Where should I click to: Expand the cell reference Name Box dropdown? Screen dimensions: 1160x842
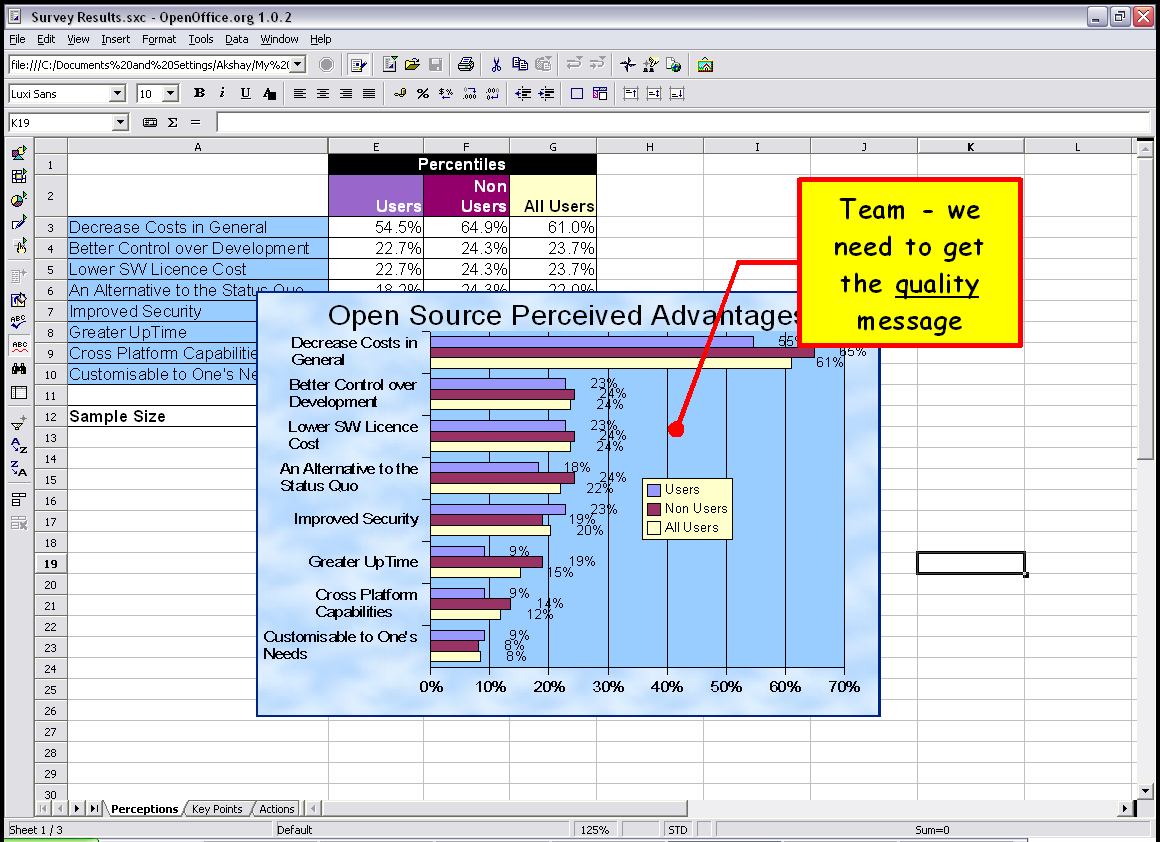(x=121, y=122)
